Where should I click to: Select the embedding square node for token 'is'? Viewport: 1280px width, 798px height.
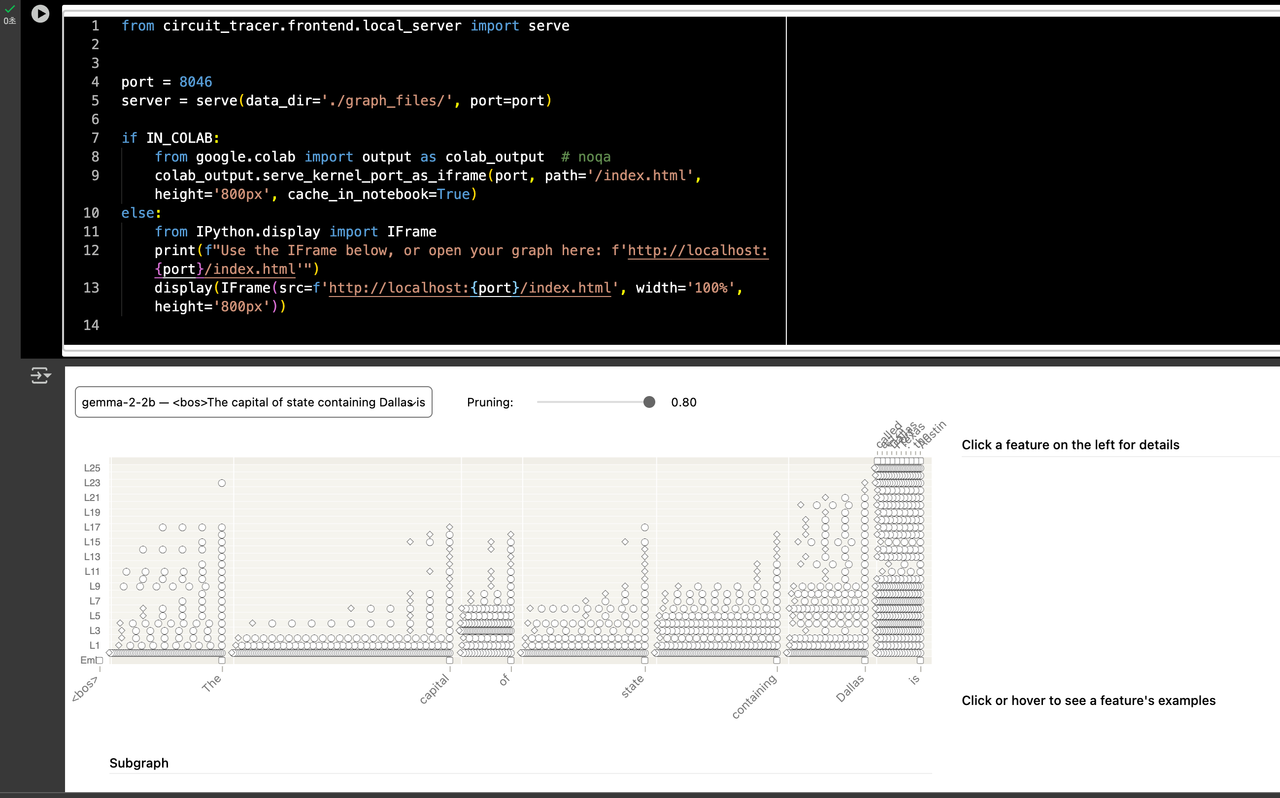click(x=919, y=660)
